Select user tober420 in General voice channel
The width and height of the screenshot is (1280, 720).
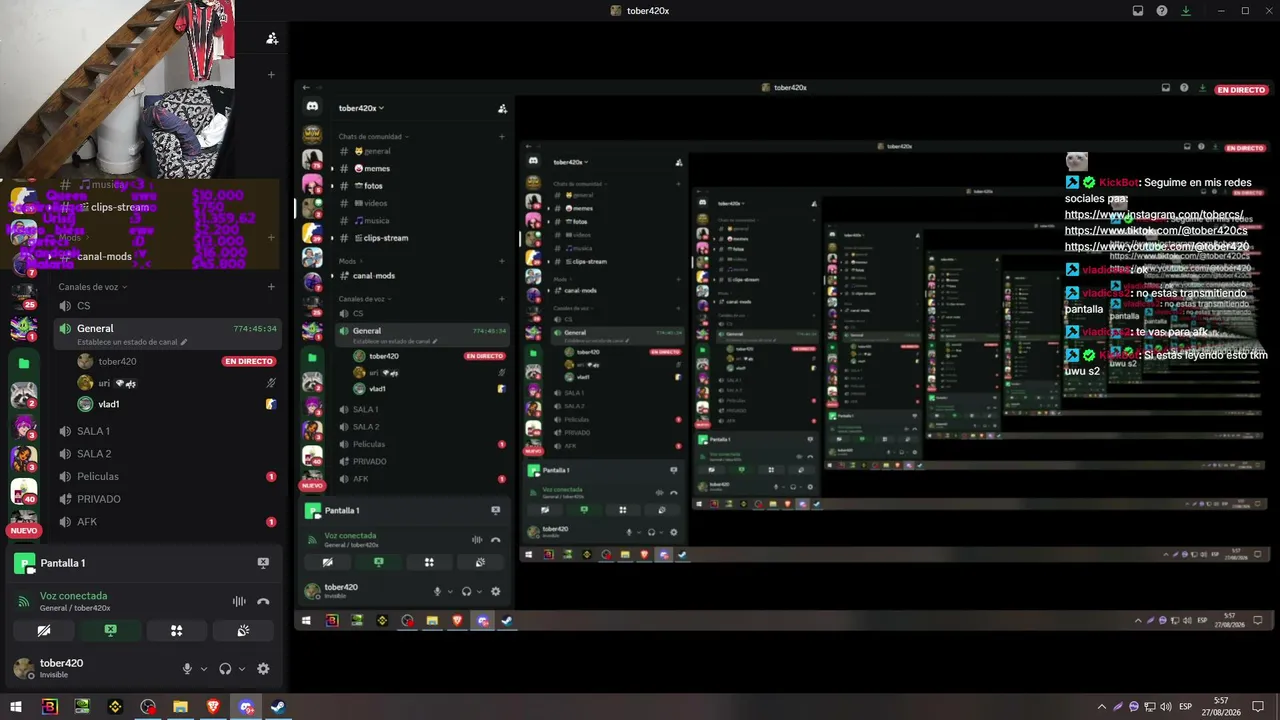pos(117,361)
